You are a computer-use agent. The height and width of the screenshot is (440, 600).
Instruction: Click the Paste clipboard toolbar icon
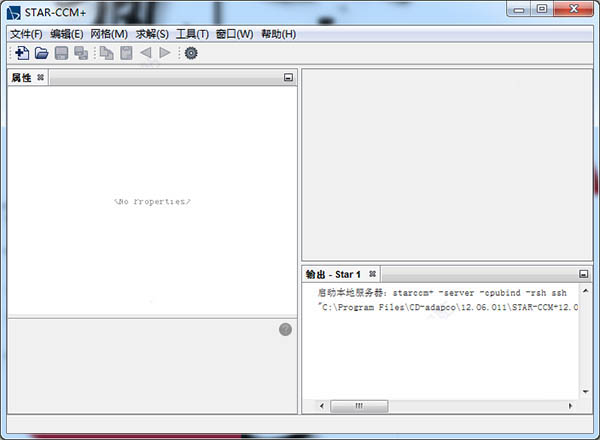[126, 53]
